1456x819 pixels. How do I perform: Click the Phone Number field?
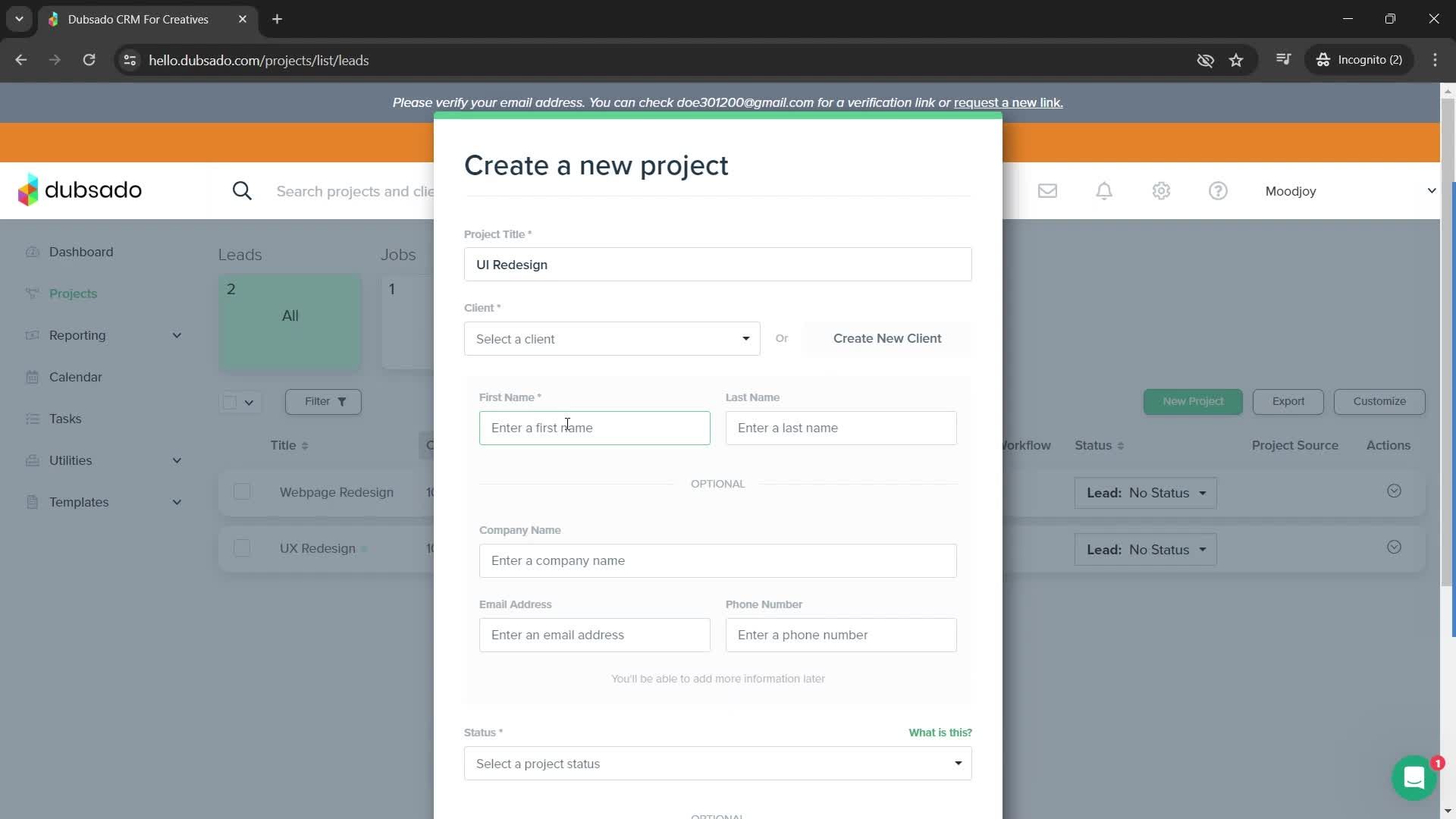pyautogui.click(x=841, y=635)
